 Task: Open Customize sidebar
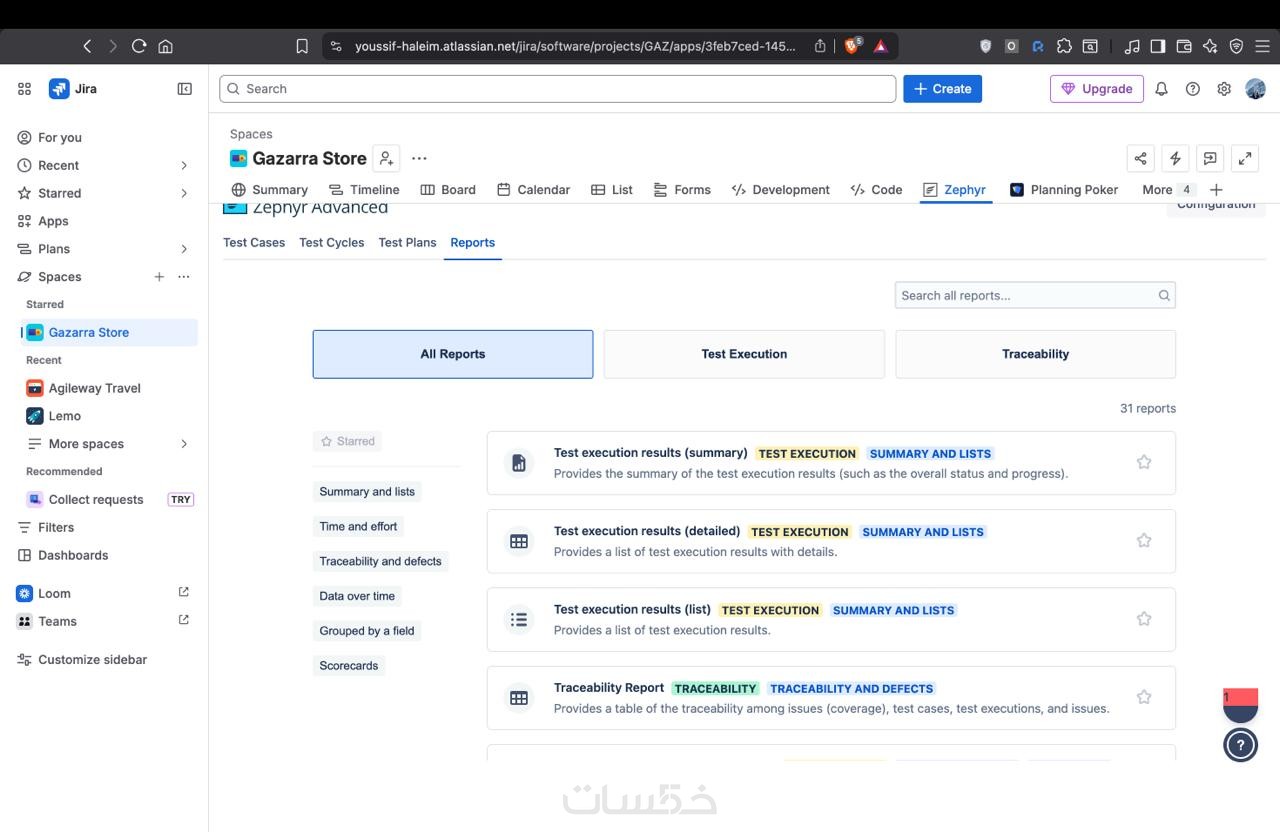pyautogui.click(x=82, y=660)
